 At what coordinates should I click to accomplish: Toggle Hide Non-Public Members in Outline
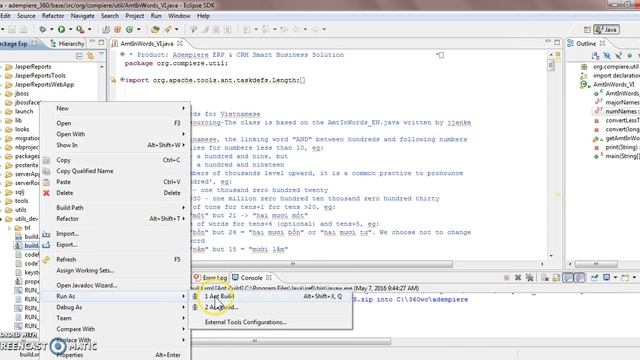(x=630, y=56)
